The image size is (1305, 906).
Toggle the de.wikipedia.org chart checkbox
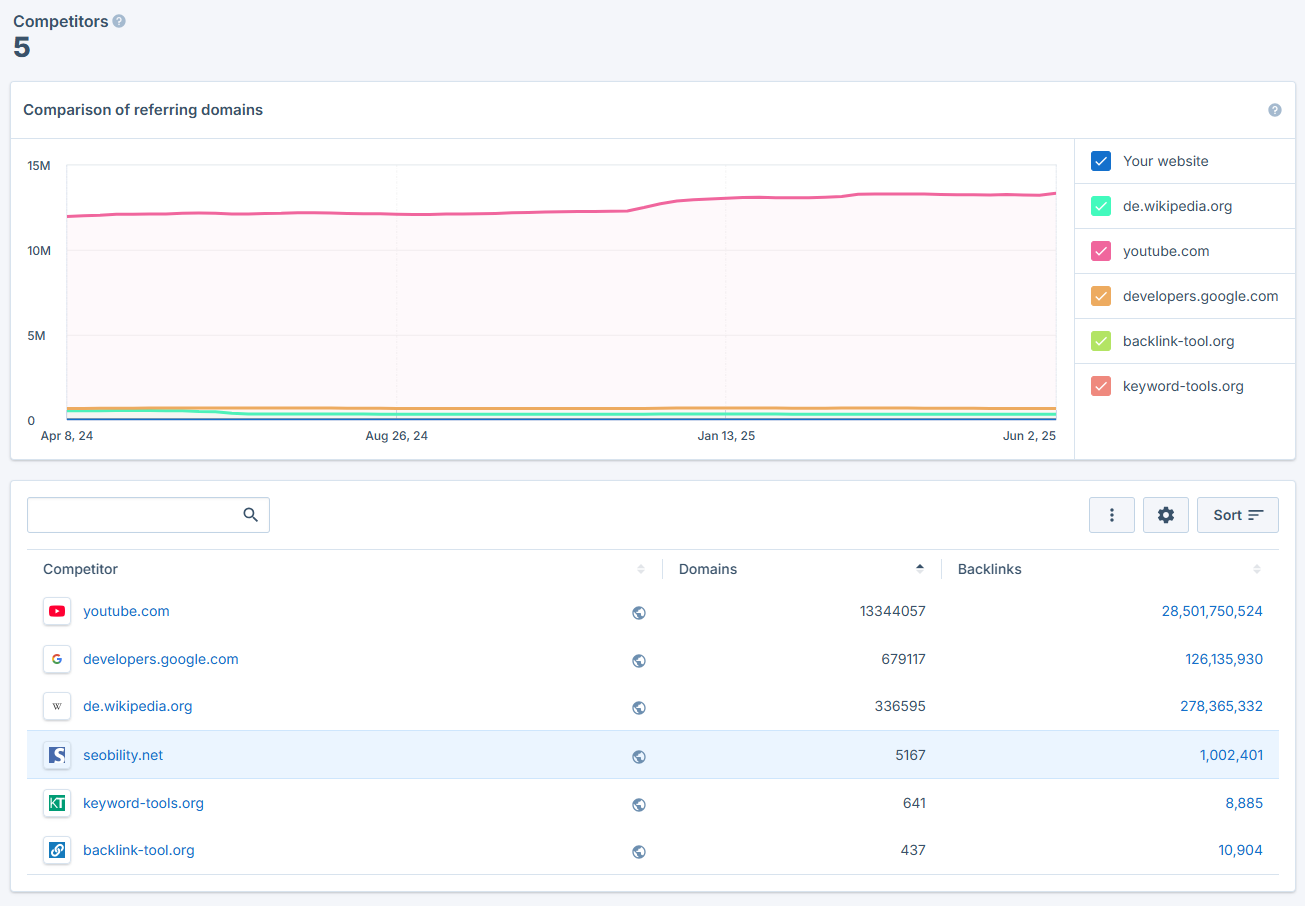(1101, 206)
